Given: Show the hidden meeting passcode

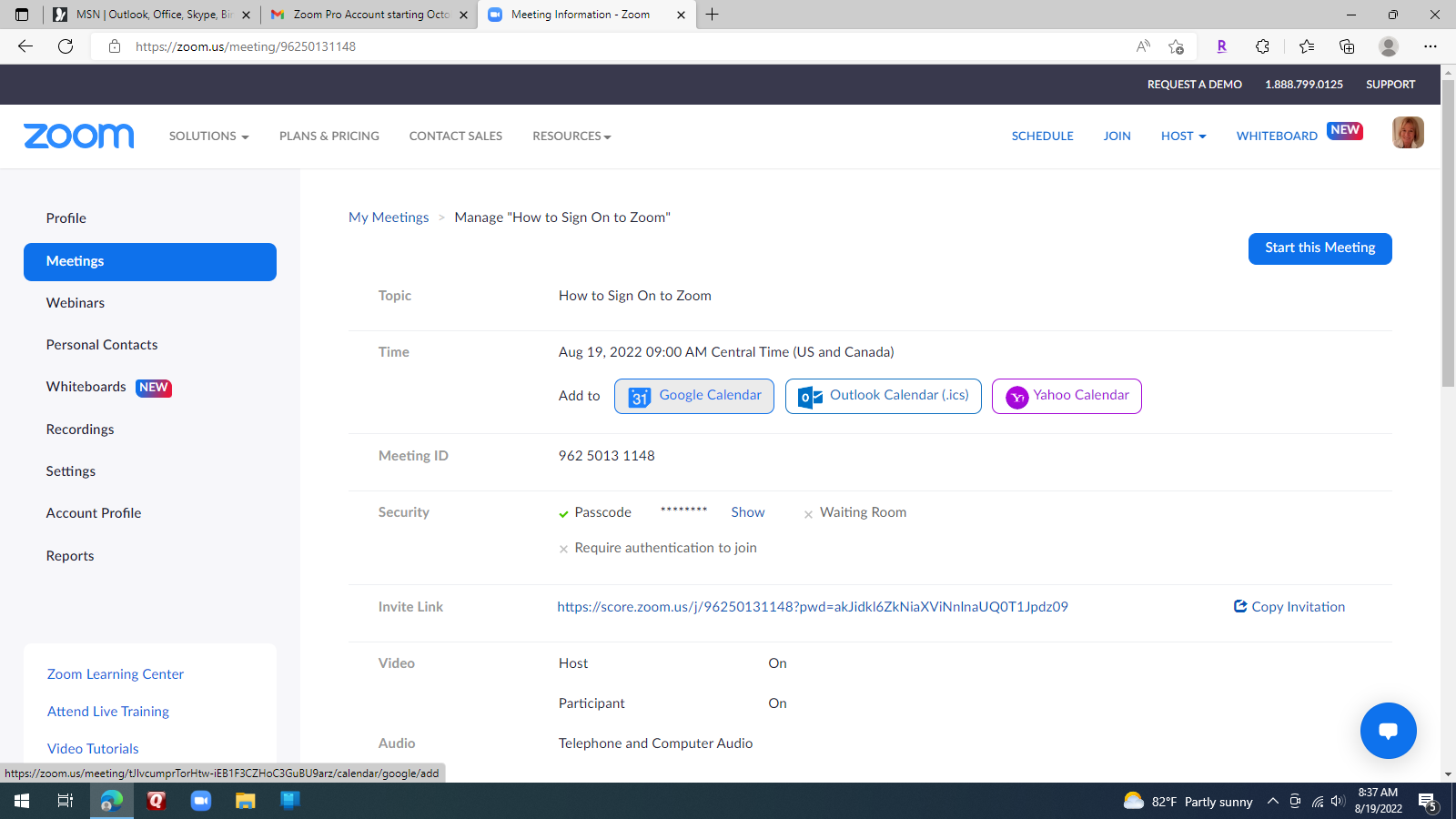Looking at the screenshot, I should click(x=748, y=512).
